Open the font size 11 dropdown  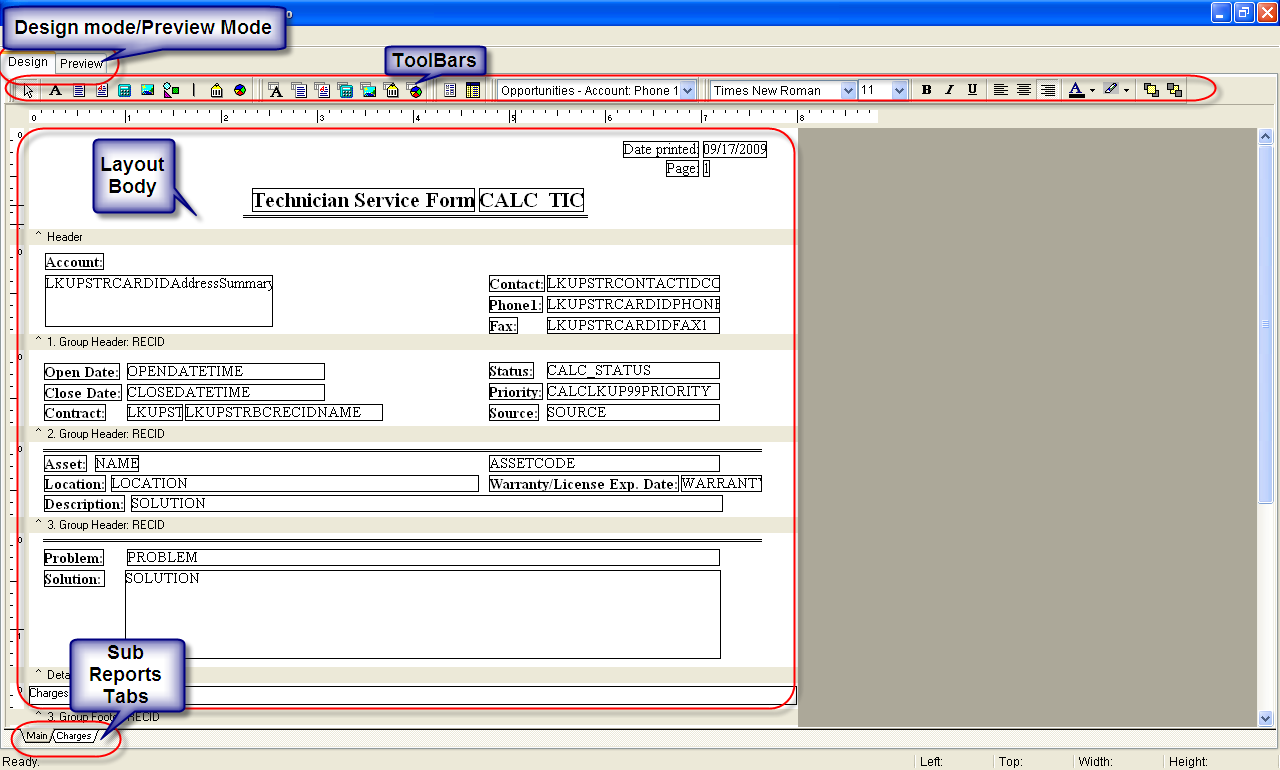pos(899,90)
